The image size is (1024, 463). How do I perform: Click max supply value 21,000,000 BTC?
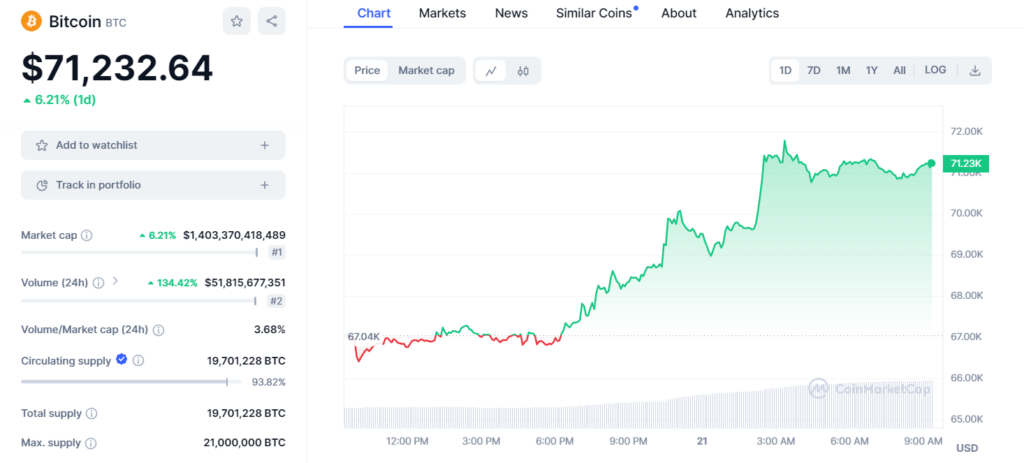244,442
